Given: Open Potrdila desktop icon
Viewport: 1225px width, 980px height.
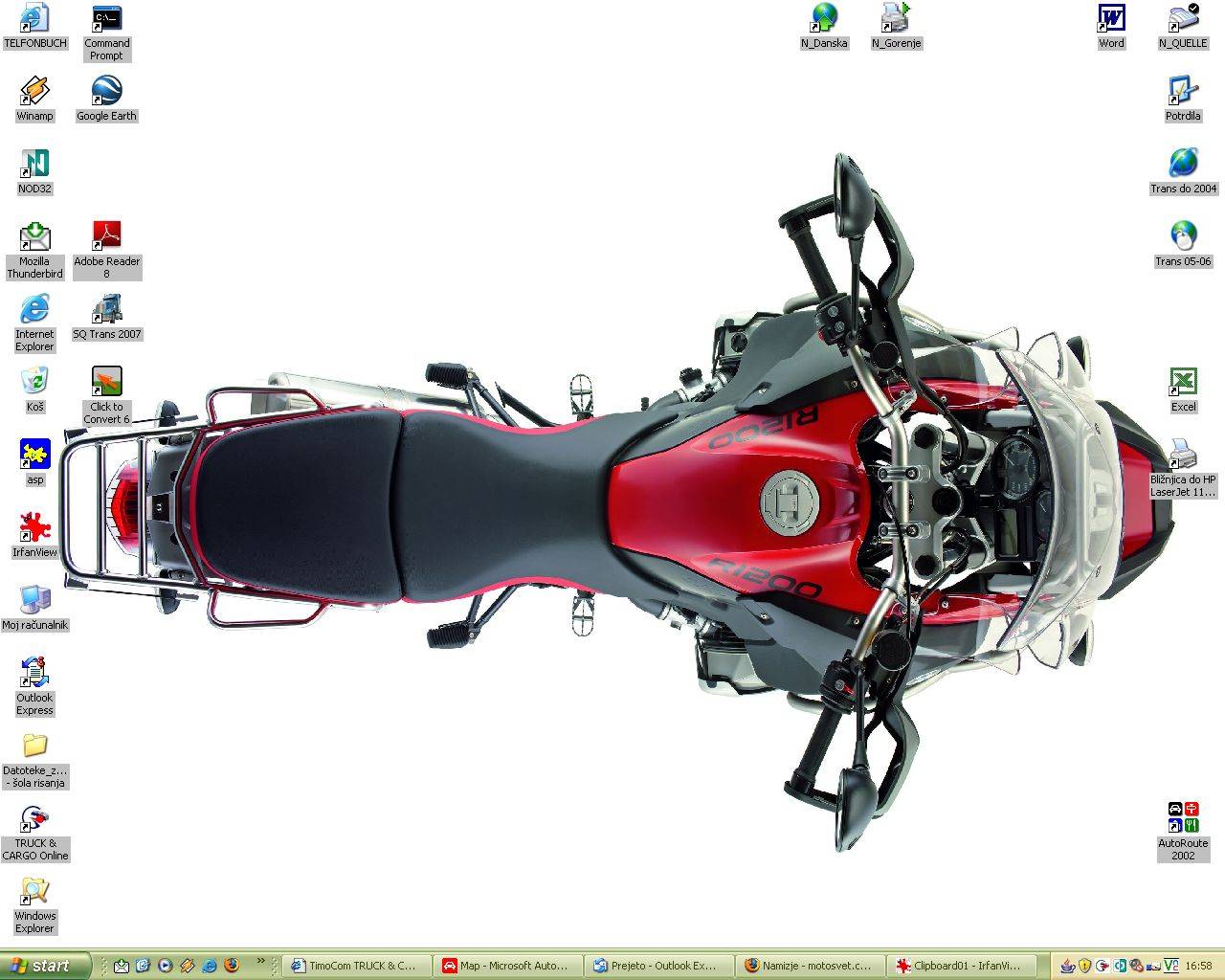Looking at the screenshot, I should tap(1183, 100).
